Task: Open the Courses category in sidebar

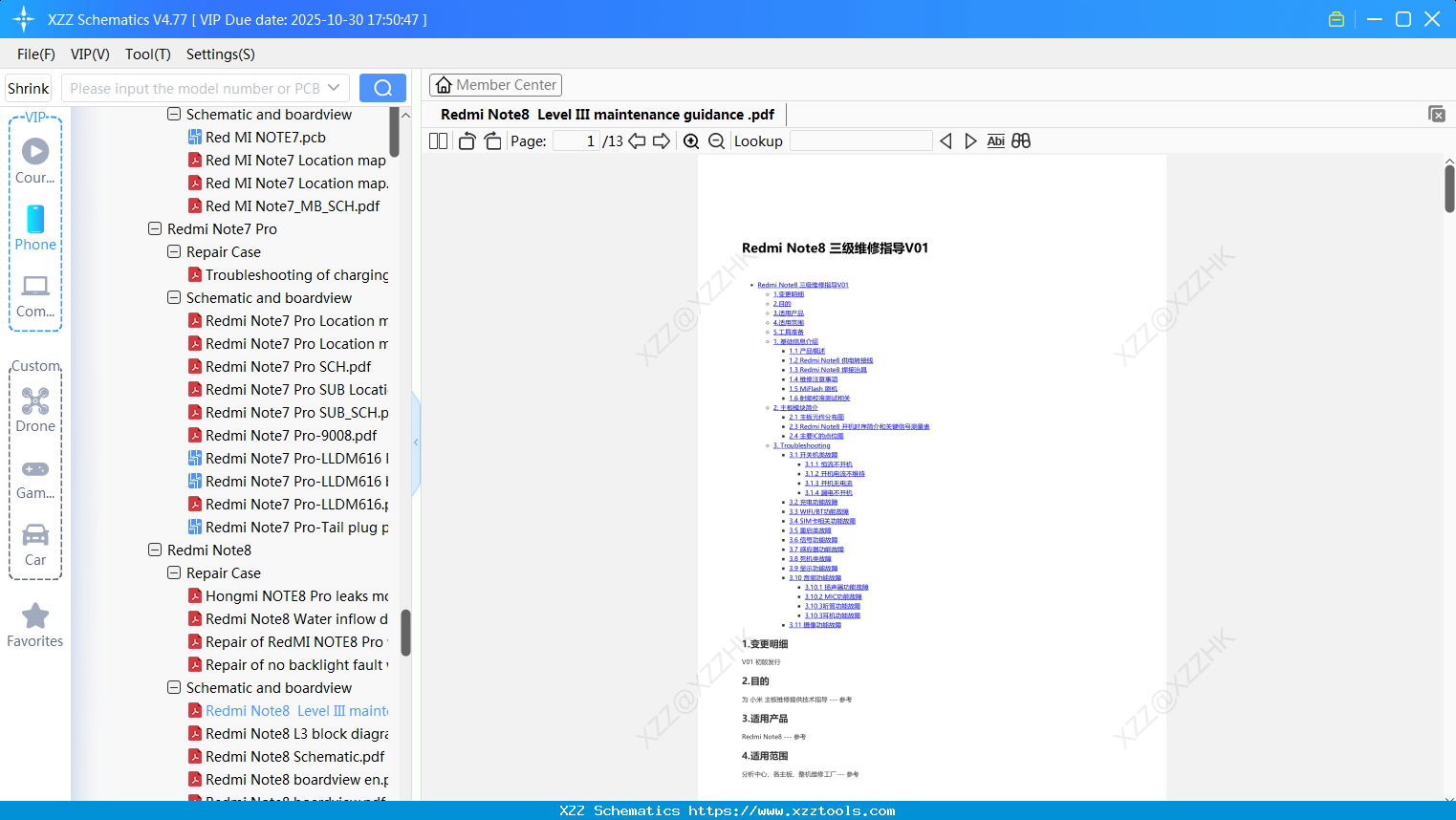Action: coord(35,162)
